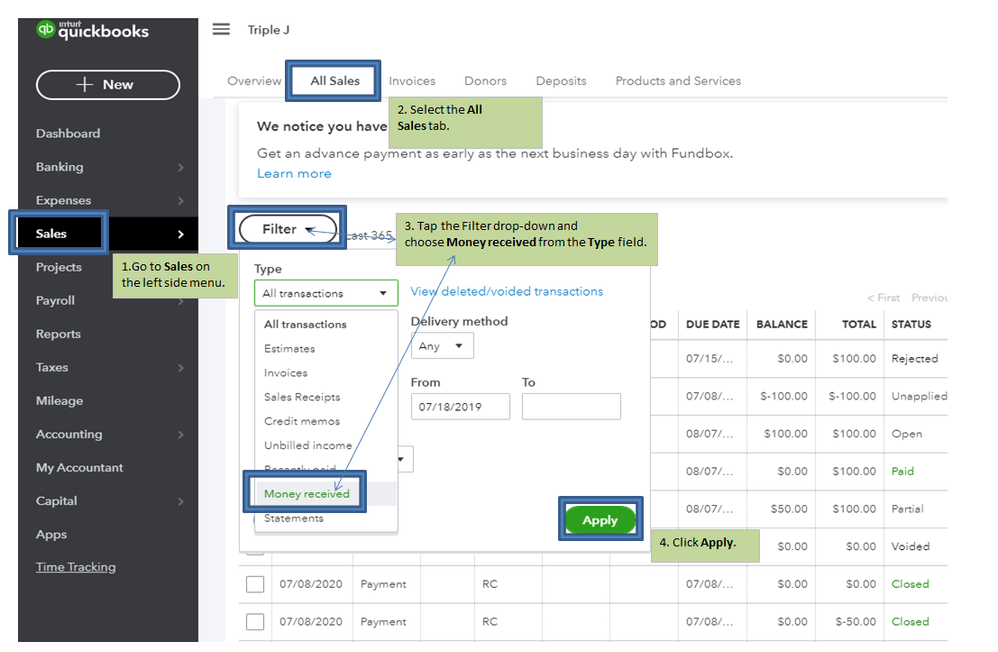The image size is (998, 652).
Task: Open Capital in the sidebar
Action: click(56, 501)
